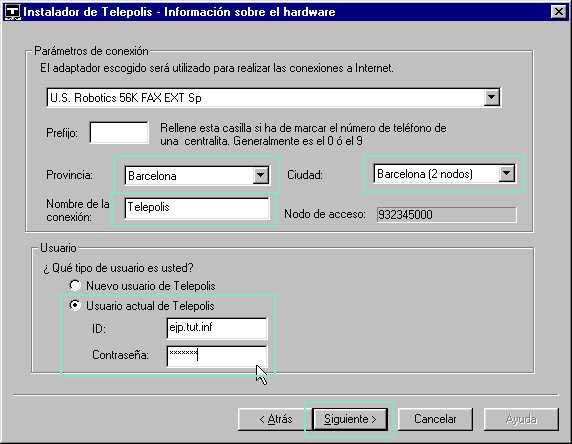Click the Telepolis installer title bar icon

(x=12, y=12)
